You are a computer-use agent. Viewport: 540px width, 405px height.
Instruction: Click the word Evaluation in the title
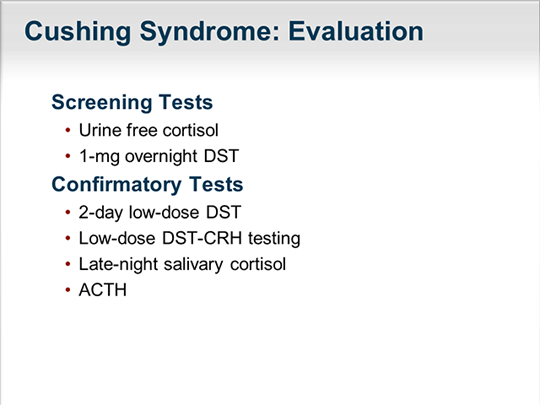(x=356, y=31)
